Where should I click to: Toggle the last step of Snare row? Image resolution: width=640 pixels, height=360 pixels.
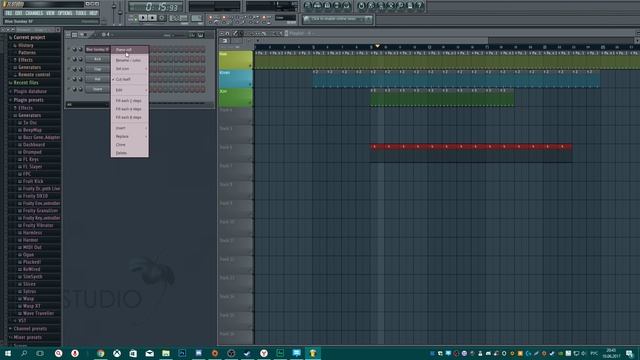tap(203, 89)
